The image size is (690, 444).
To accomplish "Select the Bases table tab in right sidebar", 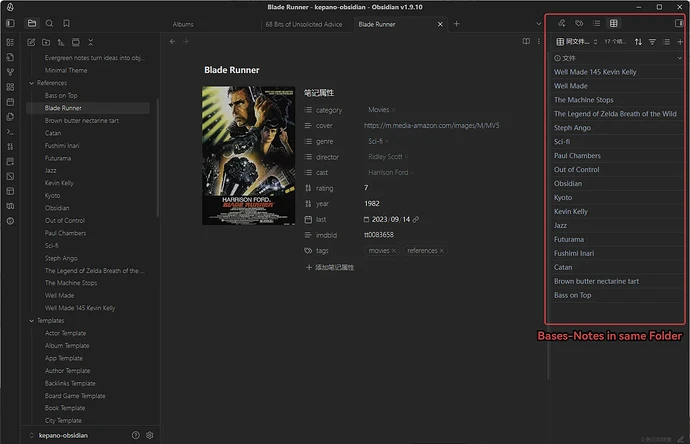I will 613,23.
